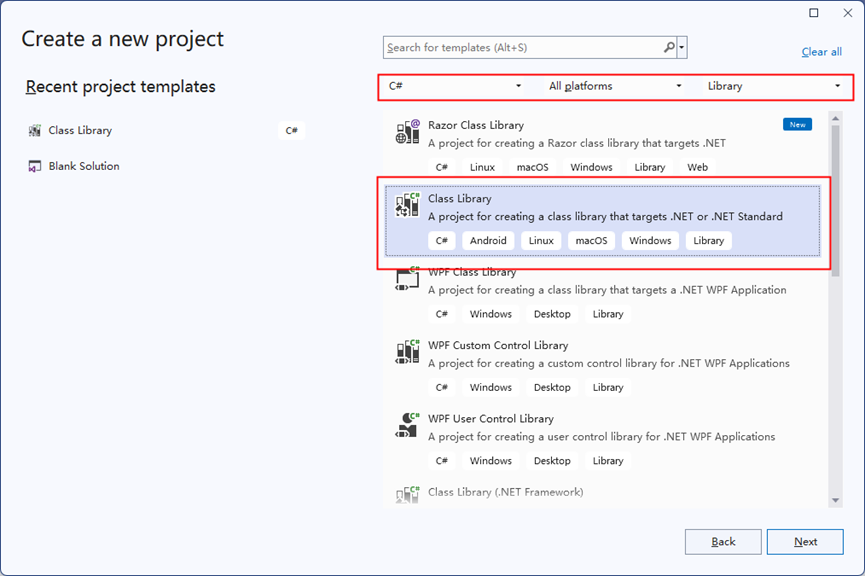Select the WPF Class Library template

[602, 297]
